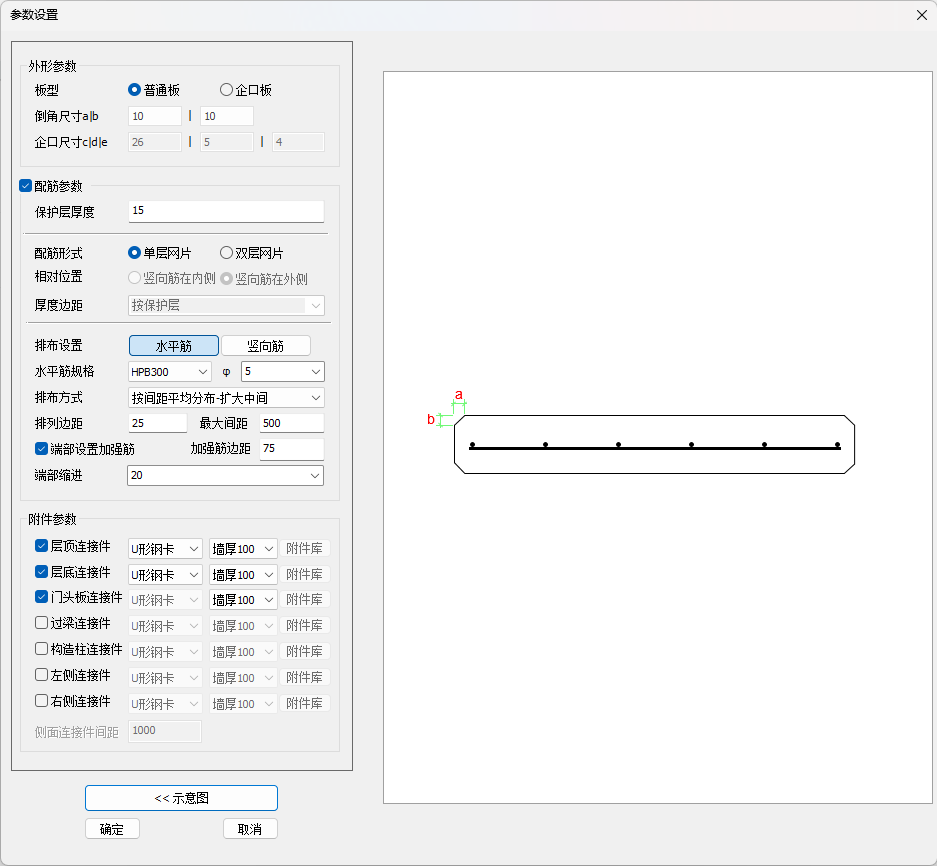Click the 保护层厚度 input field

[226, 211]
